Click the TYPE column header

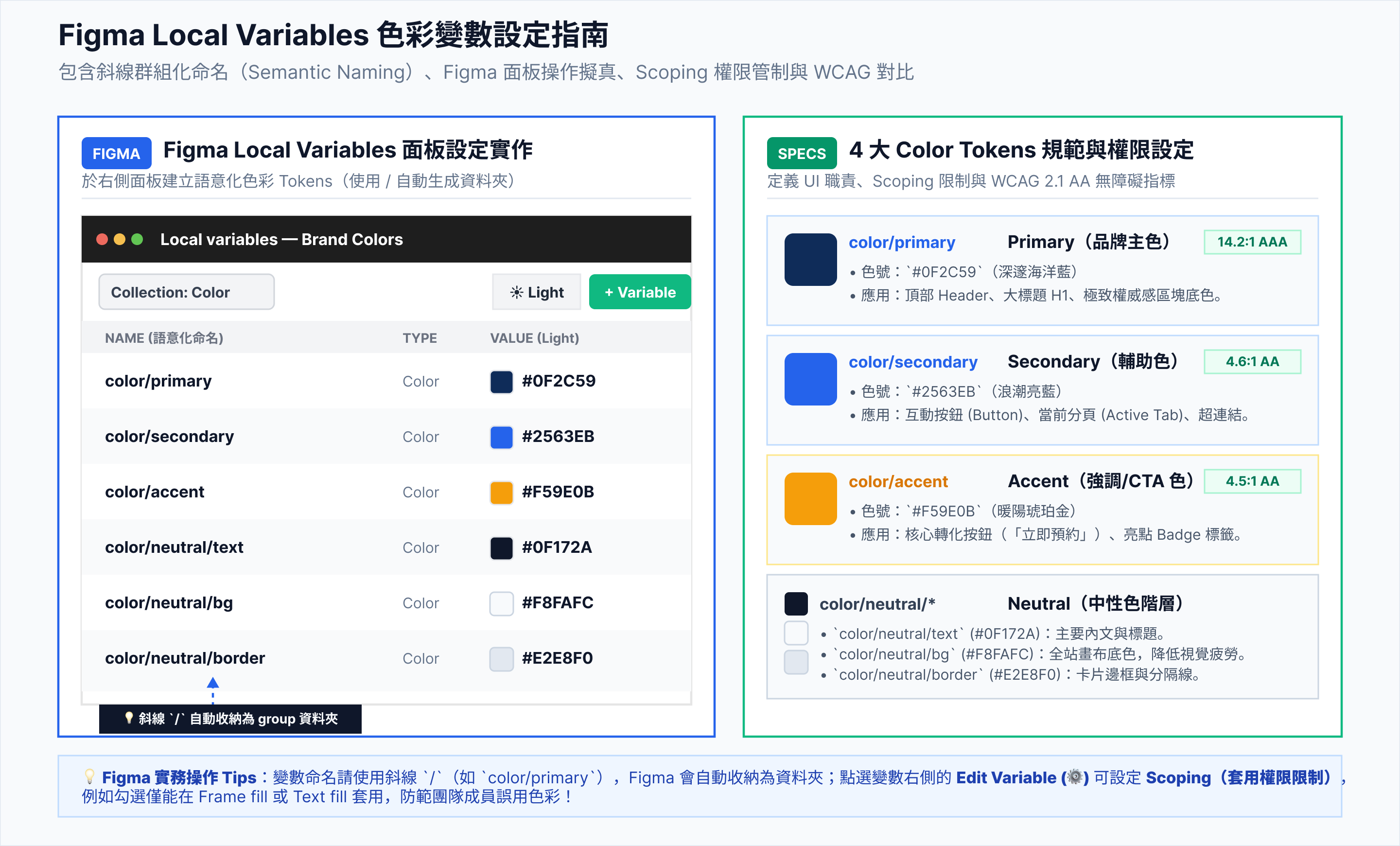[x=420, y=338]
